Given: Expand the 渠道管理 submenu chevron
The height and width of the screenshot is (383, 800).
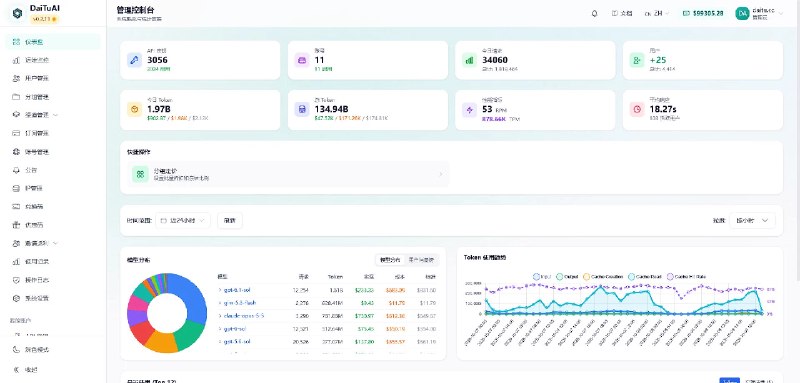Looking at the screenshot, I should [55, 115].
